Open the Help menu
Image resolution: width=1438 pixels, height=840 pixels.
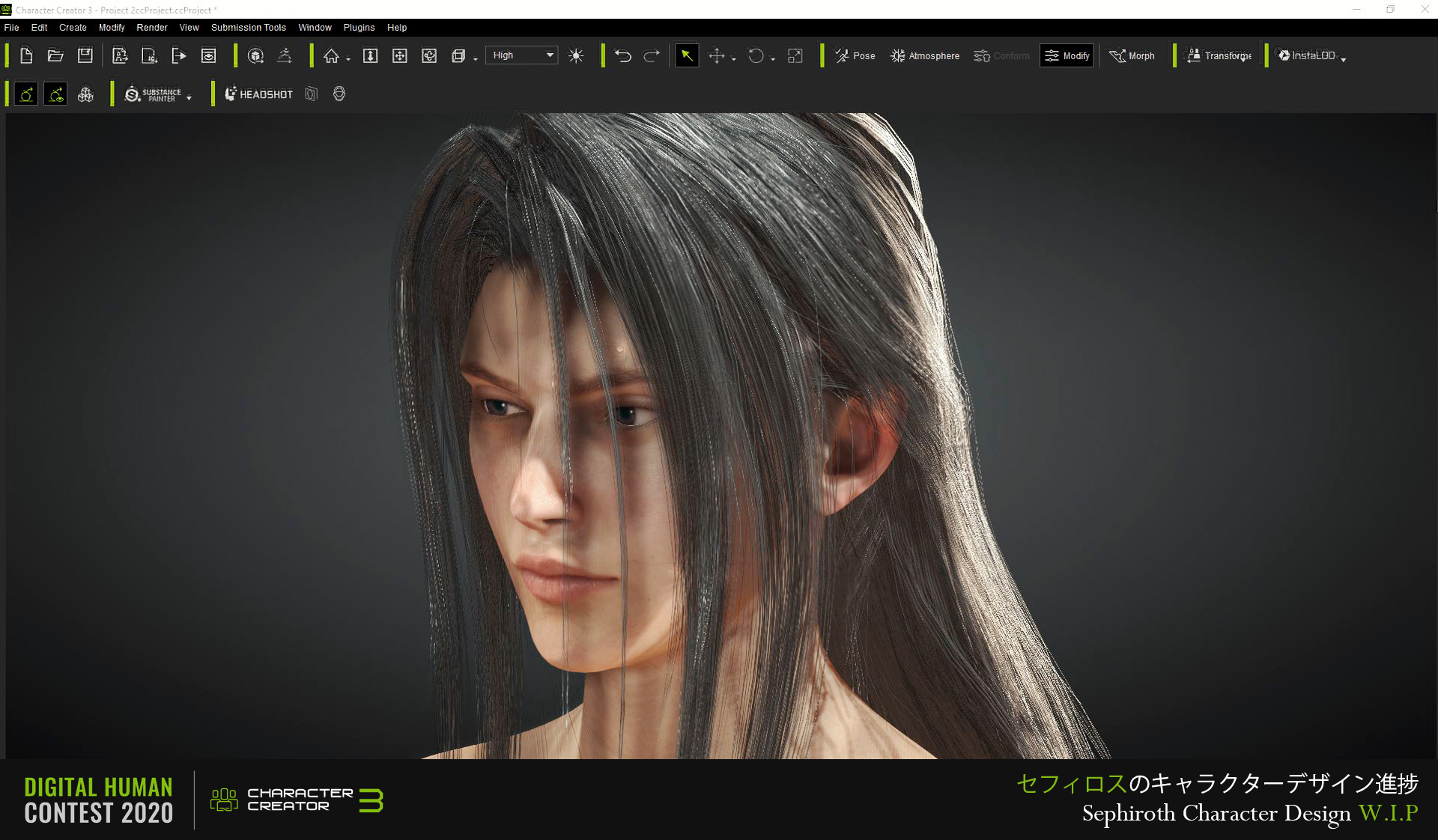pyautogui.click(x=397, y=27)
